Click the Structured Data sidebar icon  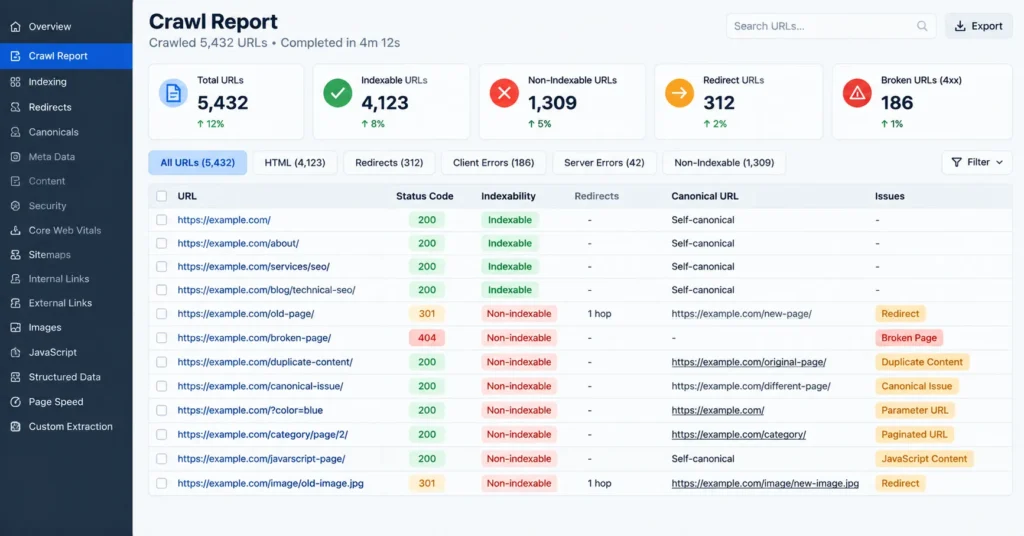(15, 377)
